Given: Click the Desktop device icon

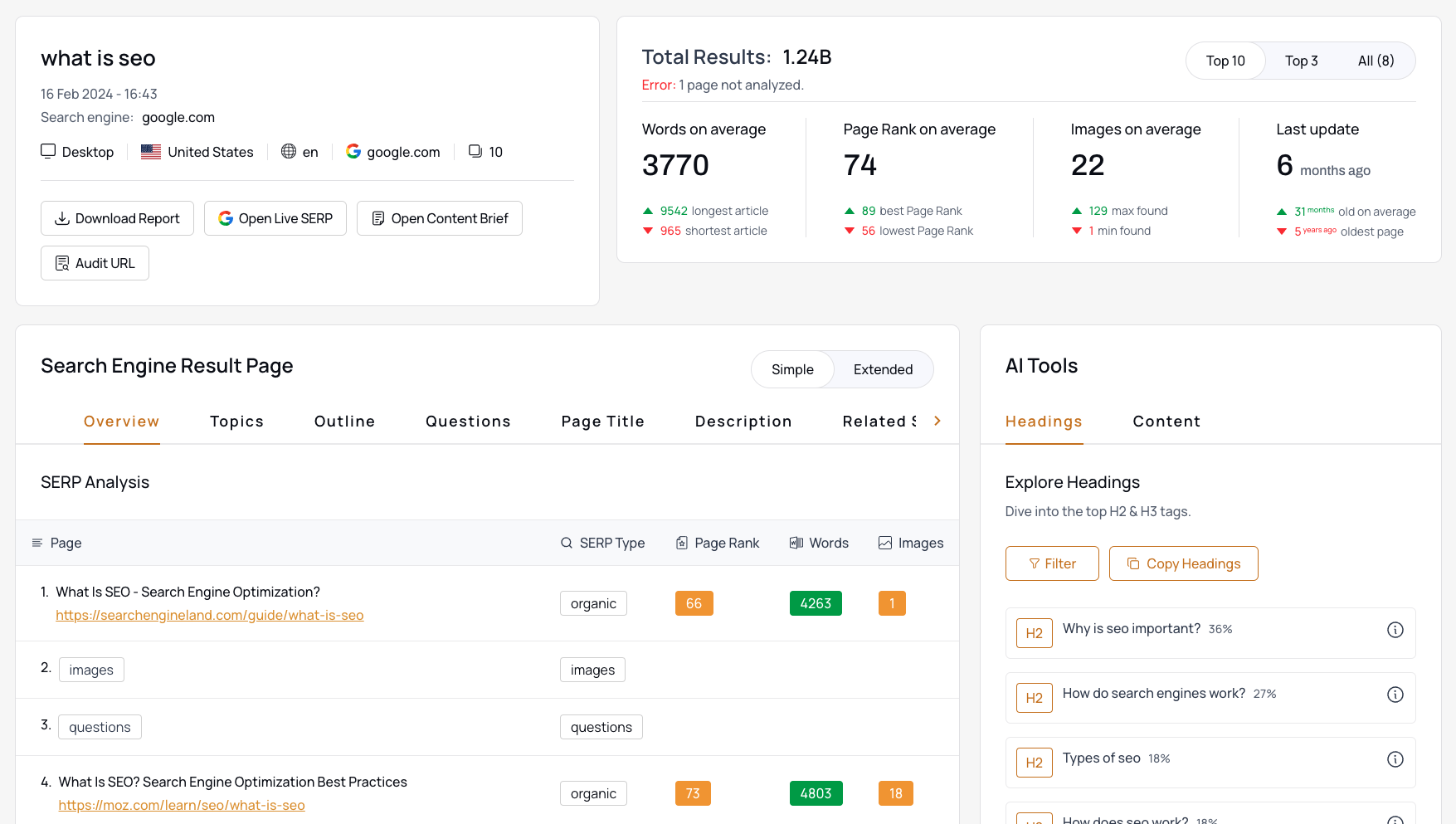Looking at the screenshot, I should [x=47, y=151].
